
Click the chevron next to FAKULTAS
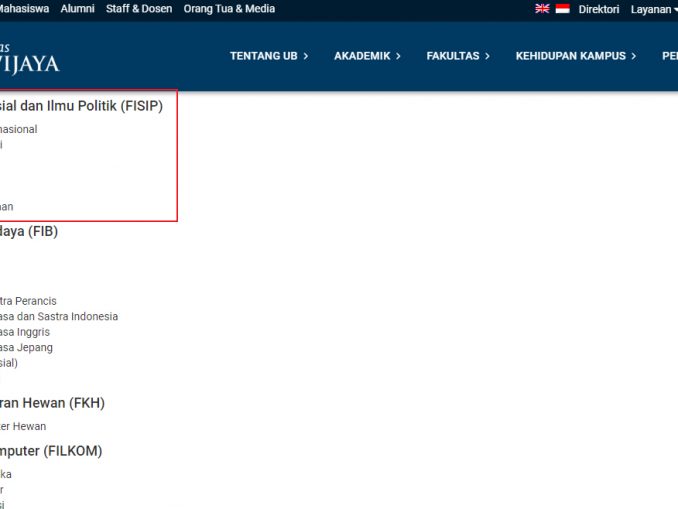(487, 56)
